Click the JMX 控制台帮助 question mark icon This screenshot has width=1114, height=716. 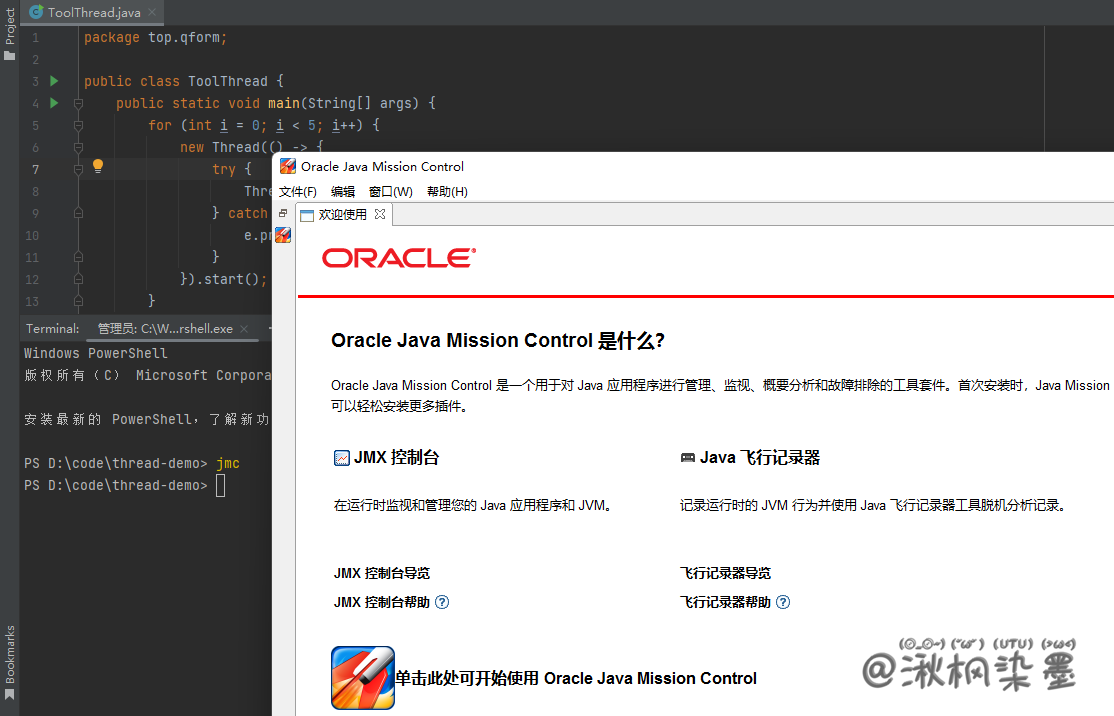pos(442,602)
